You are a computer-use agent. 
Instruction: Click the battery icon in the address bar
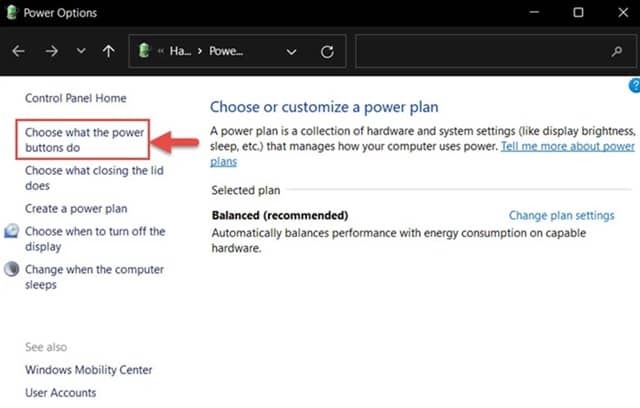click(x=144, y=51)
